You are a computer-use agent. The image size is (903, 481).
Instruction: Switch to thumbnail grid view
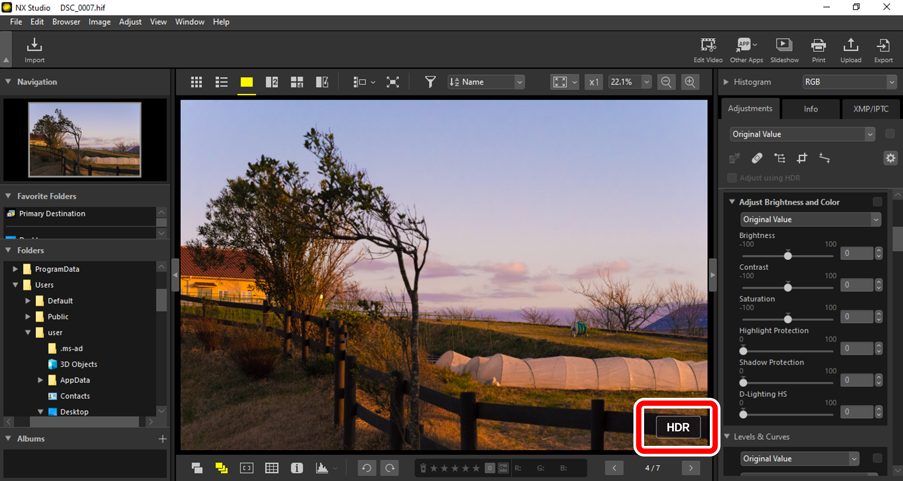point(196,82)
